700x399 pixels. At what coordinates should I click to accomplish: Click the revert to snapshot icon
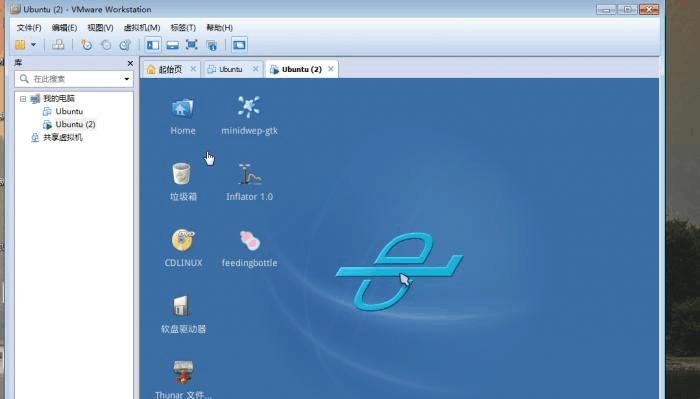pyautogui.click(x=106, y=45)
